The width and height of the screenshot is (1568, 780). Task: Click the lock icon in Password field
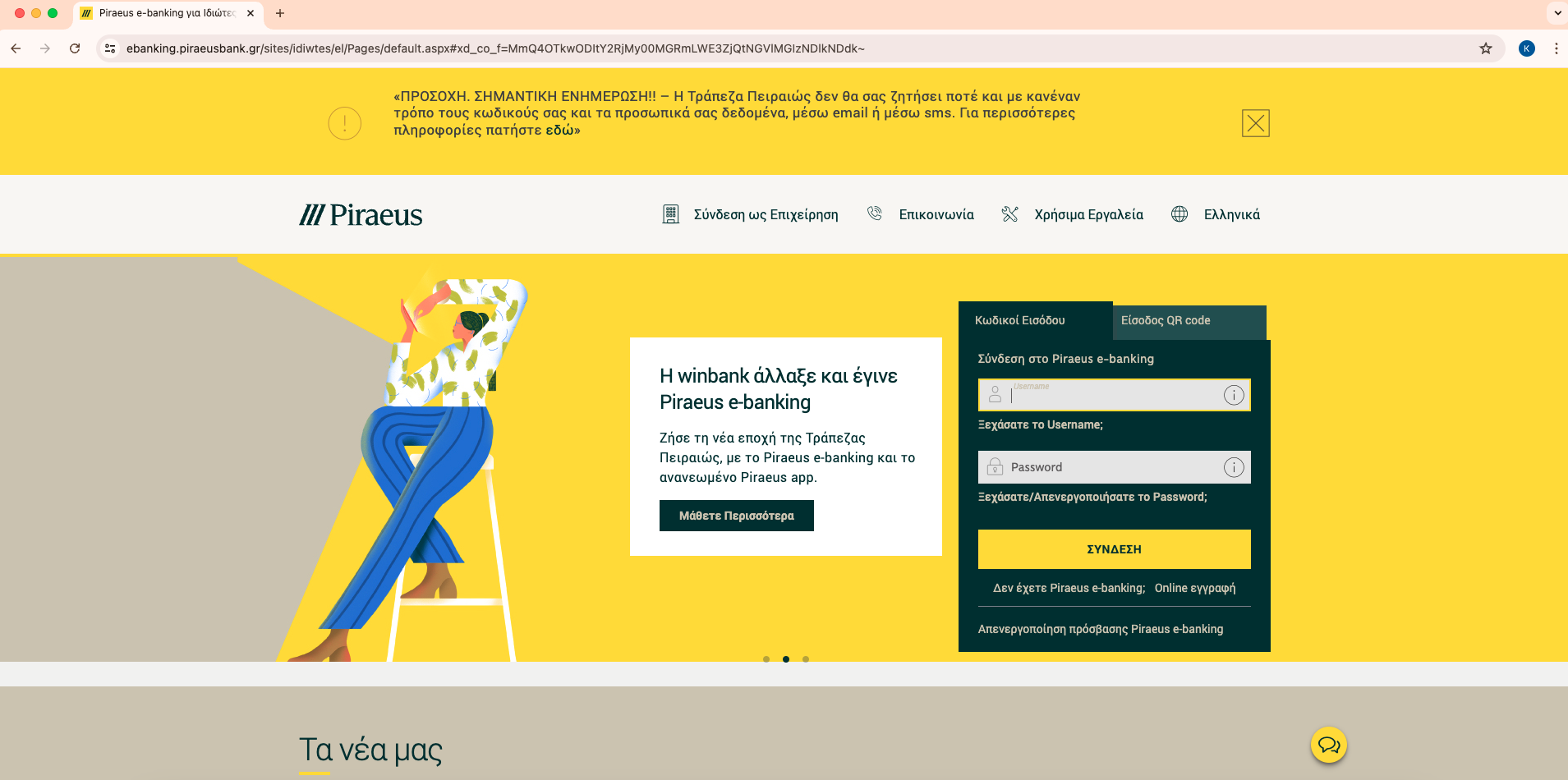[995, 466]
